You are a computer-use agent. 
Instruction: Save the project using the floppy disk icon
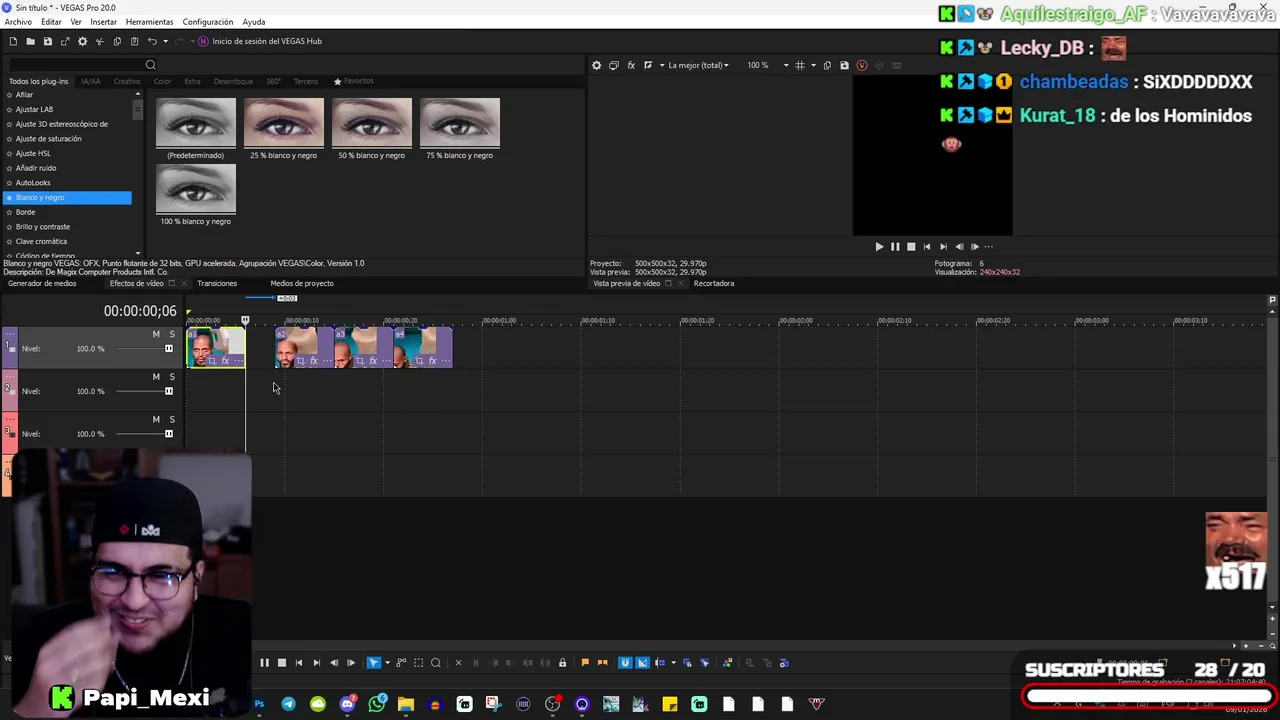point(47,41)
